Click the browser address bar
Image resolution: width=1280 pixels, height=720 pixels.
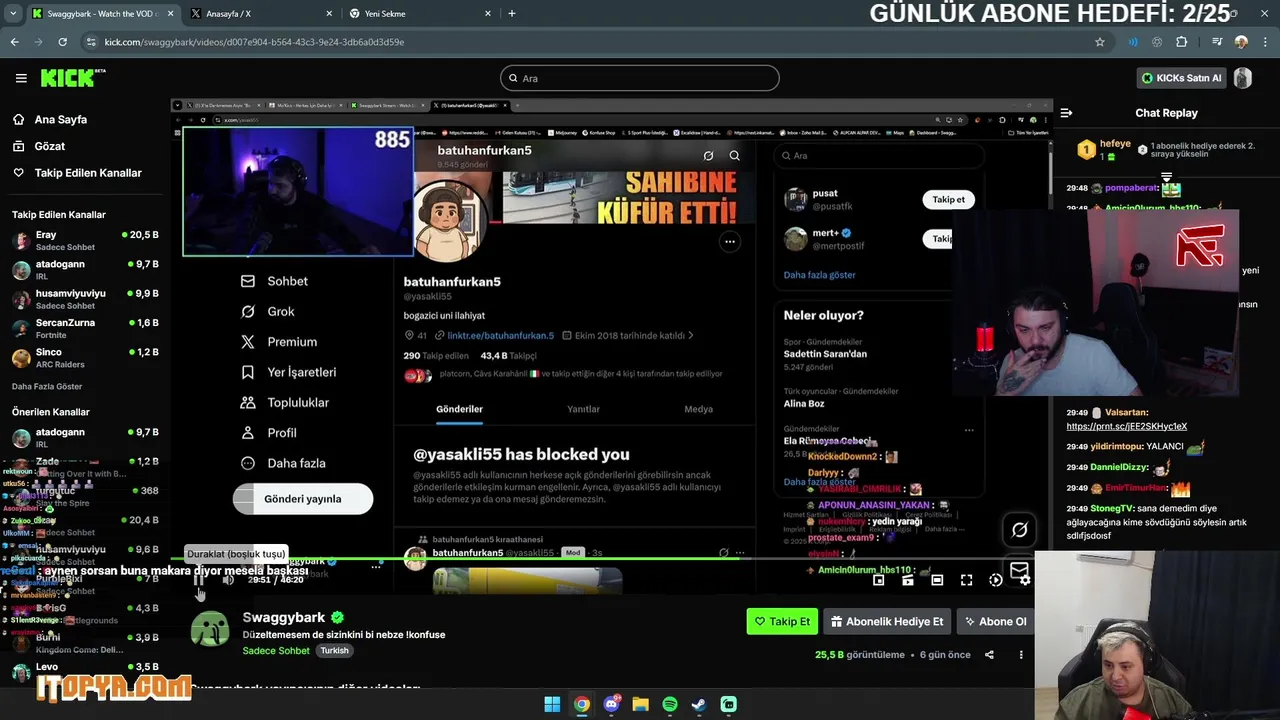[590, 42]
